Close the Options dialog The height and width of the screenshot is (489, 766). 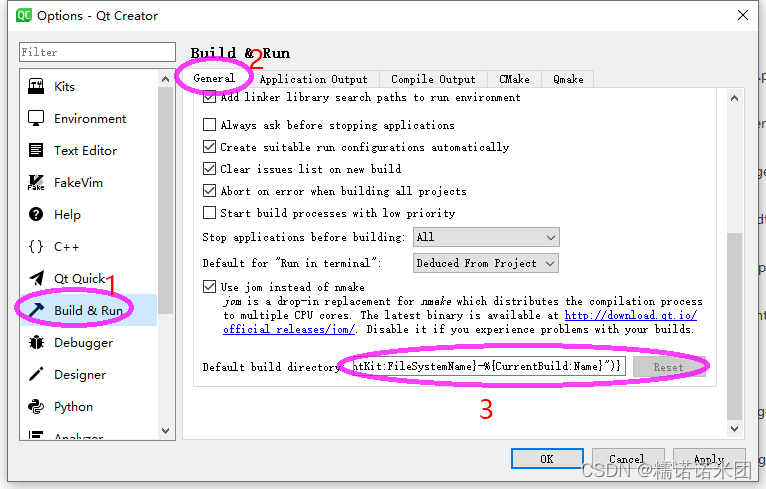pos(743,15)
